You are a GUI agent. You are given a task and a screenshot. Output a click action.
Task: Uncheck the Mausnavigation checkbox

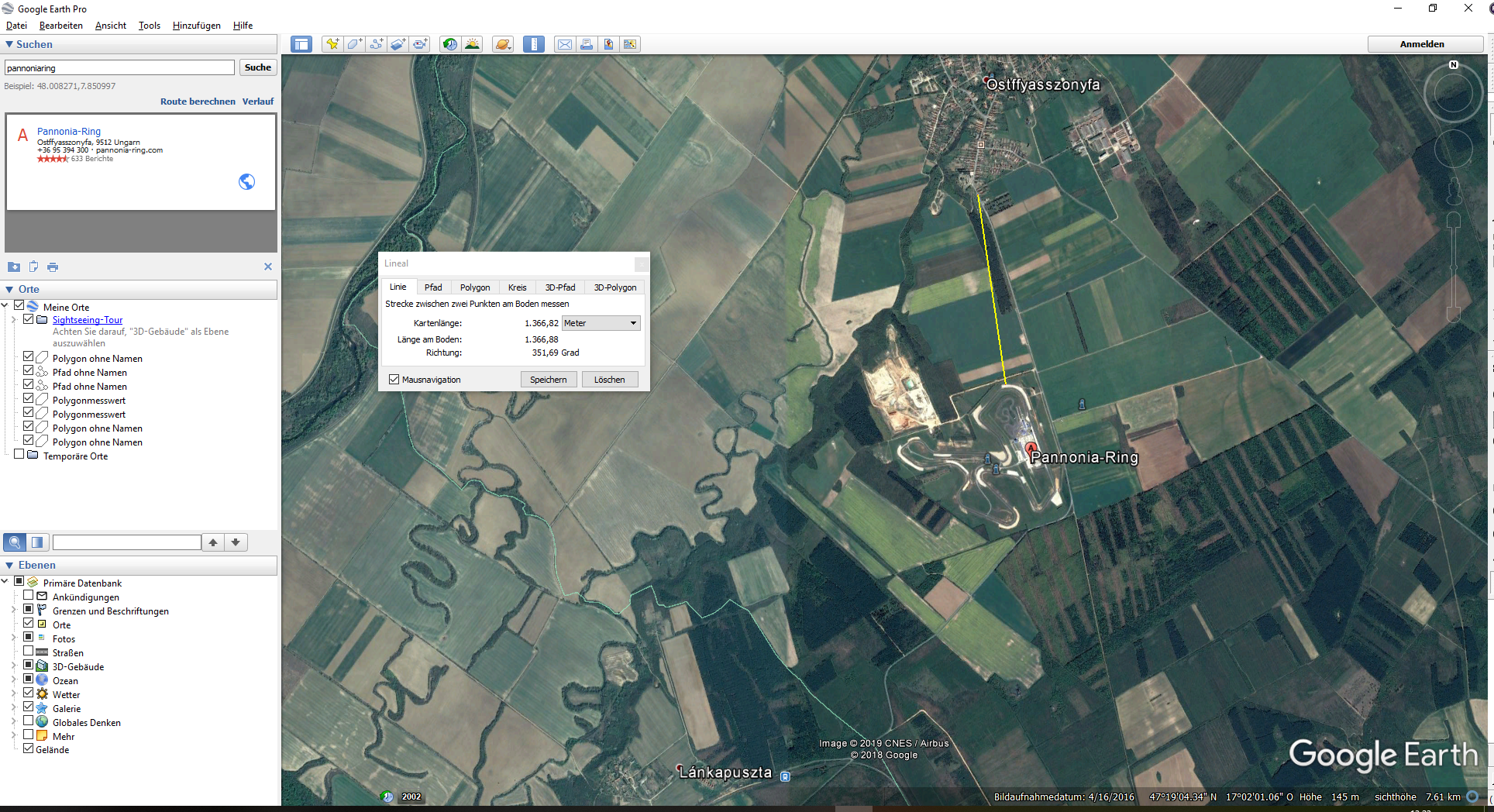pyautogui.click(x=394, y=380)
